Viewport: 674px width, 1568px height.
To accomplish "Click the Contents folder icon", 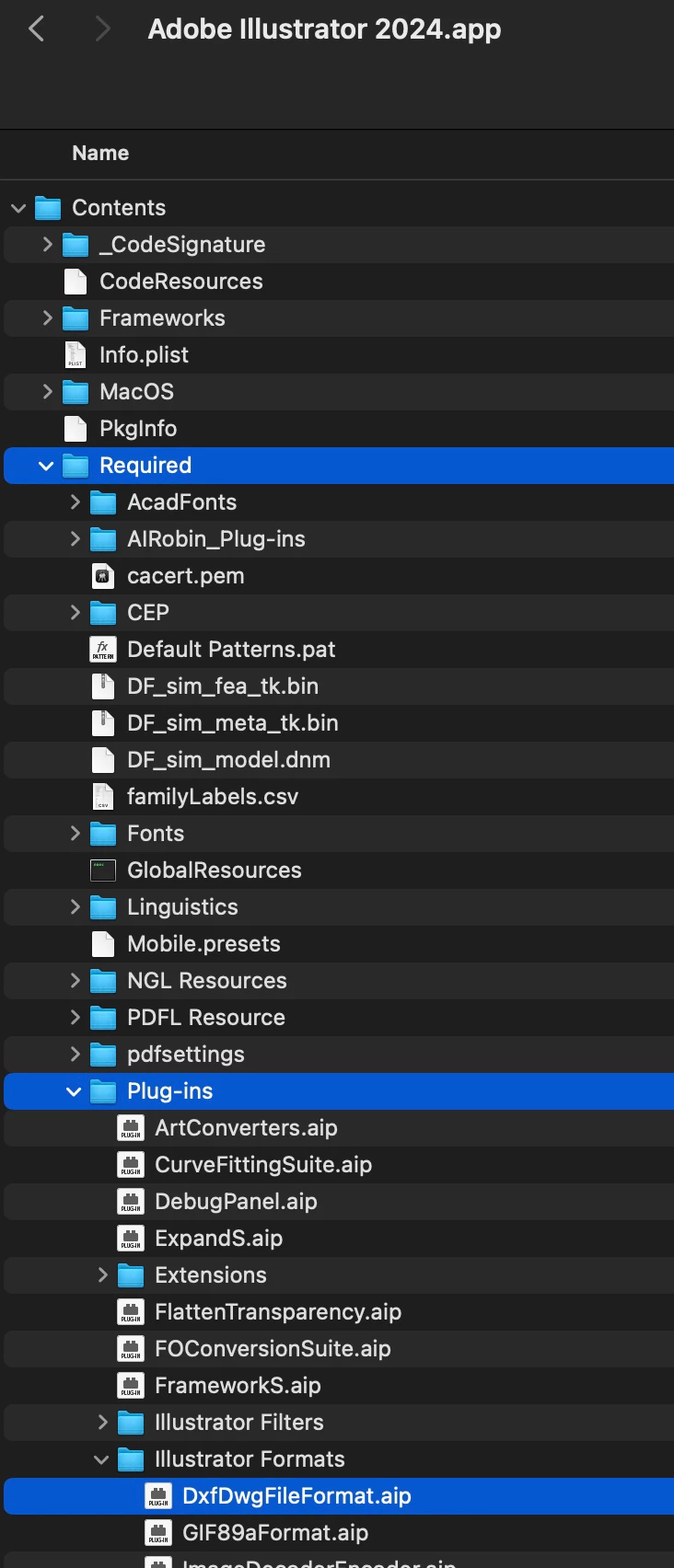I will pyautogui.click(x=48, y=208).
